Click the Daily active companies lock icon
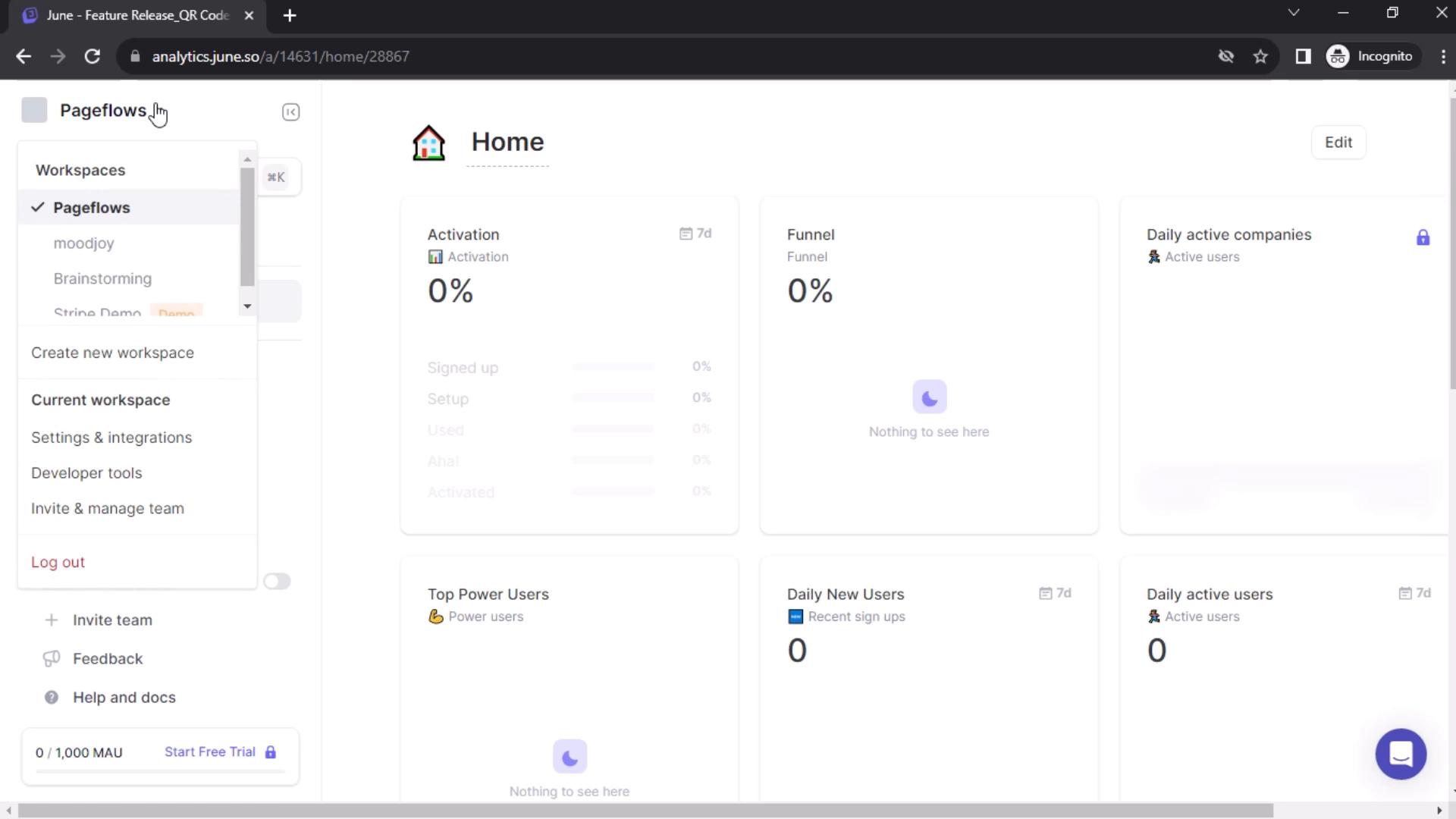This screenshot has width=1456, height=819. 1423,237
